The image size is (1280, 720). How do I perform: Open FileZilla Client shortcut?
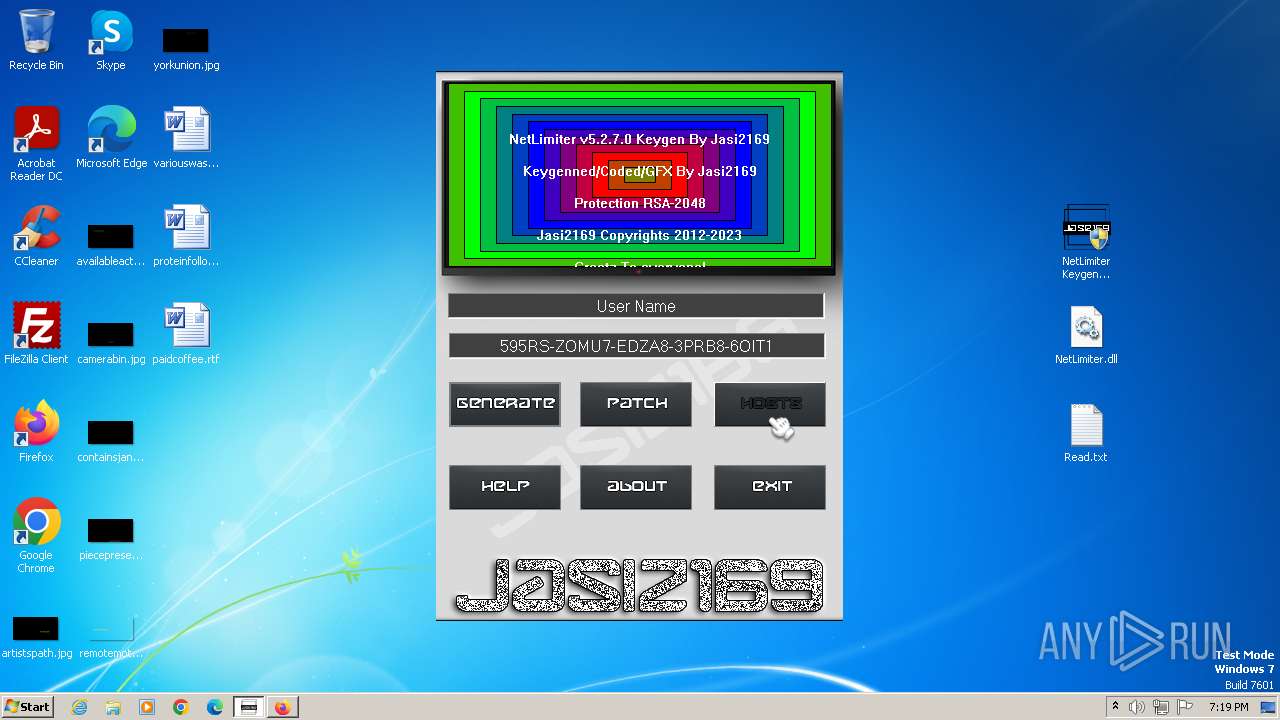tap(36, 334)
